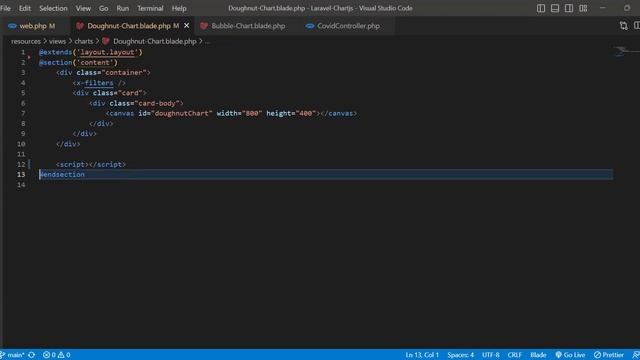Click 'charts' in the breadcrumb
The image size is (640, 360).
click(x=84, y=41)
